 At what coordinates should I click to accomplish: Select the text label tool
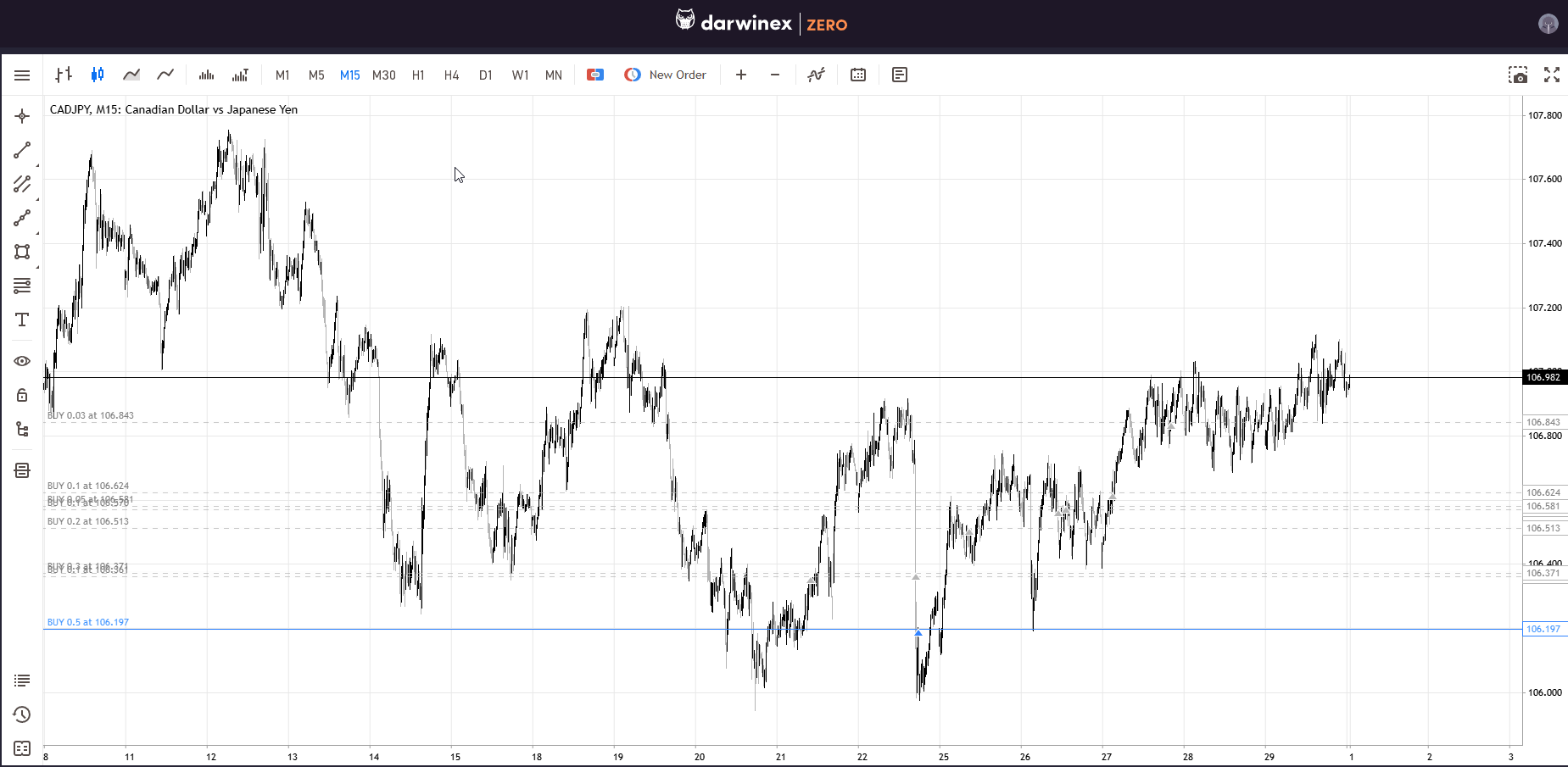(22, 320)
